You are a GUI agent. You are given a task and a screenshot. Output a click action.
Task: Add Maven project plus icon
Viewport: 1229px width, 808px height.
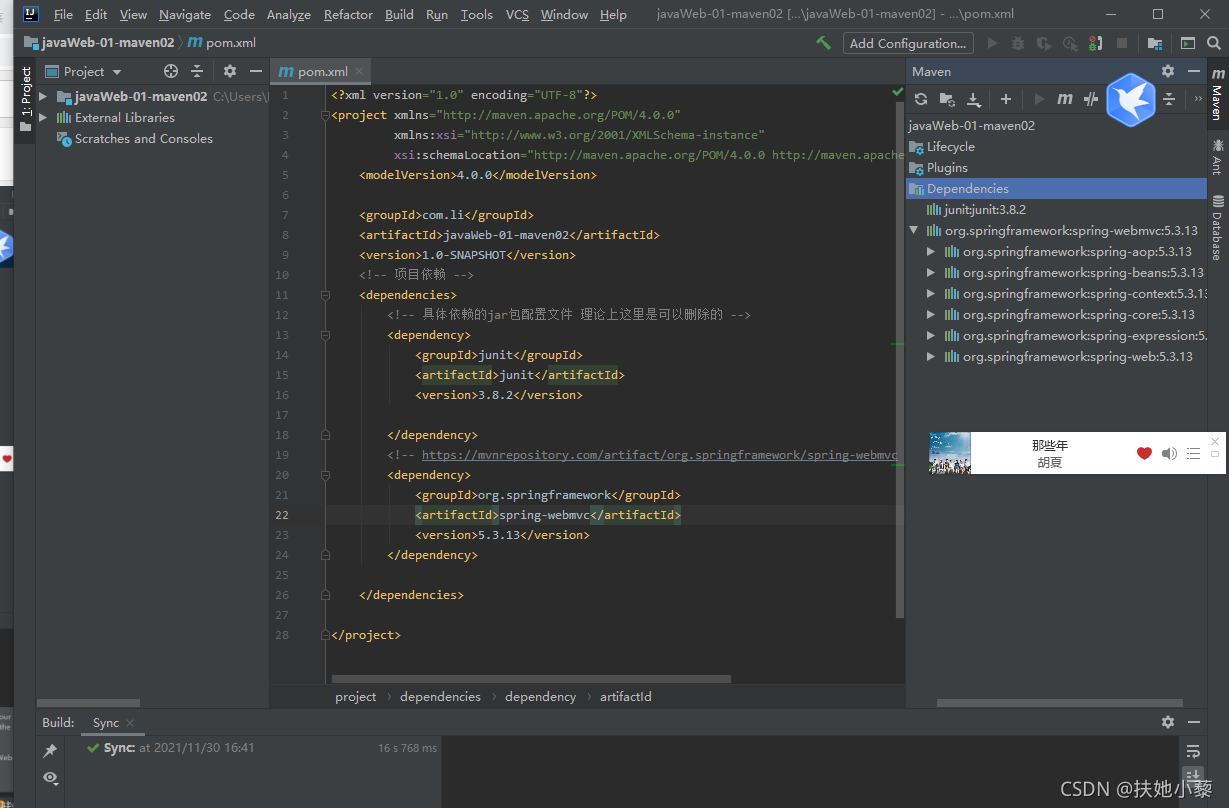click(1006, 99)
